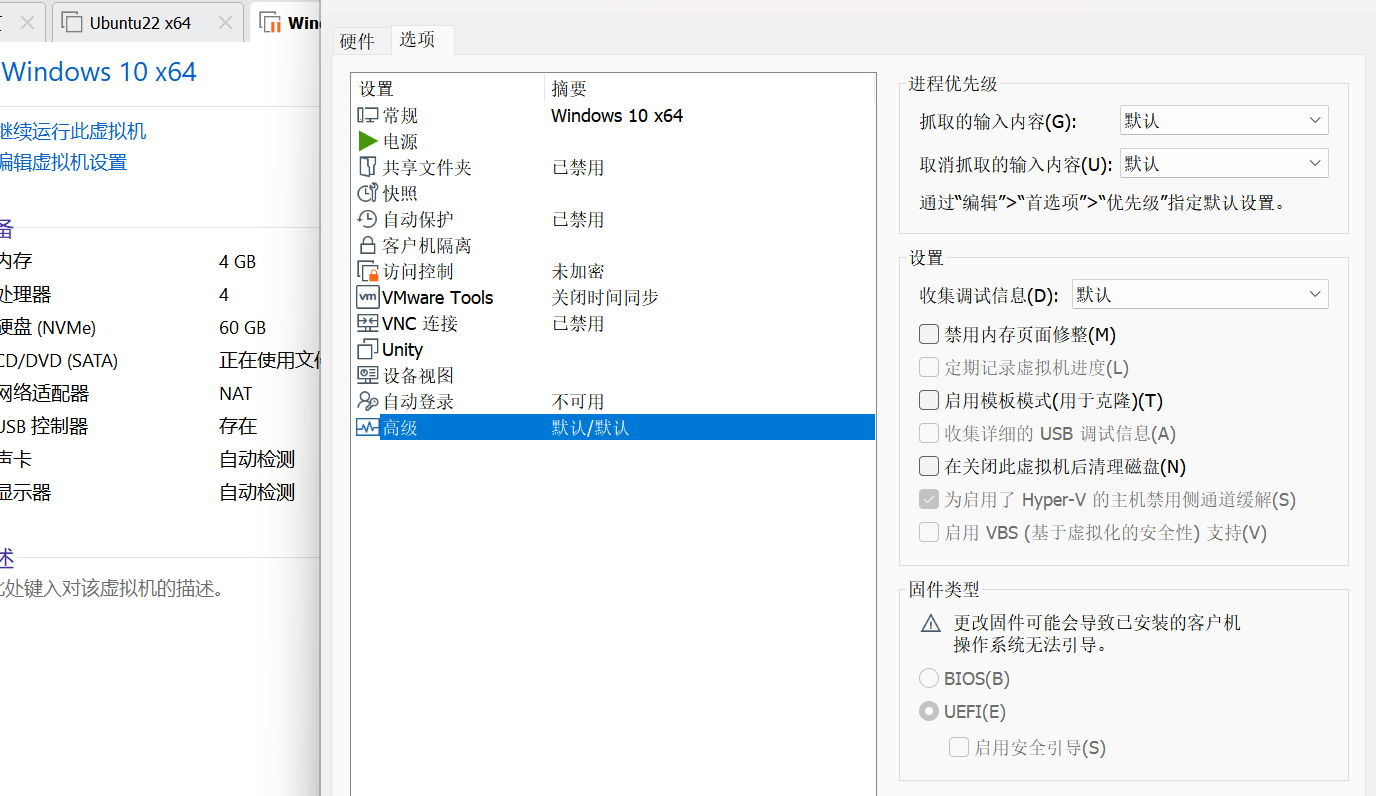Click the Ubuntu22 x64 tab icon
Viewport: 1376px width, 796px height.
pyautogui.click(x=70, y=22)
